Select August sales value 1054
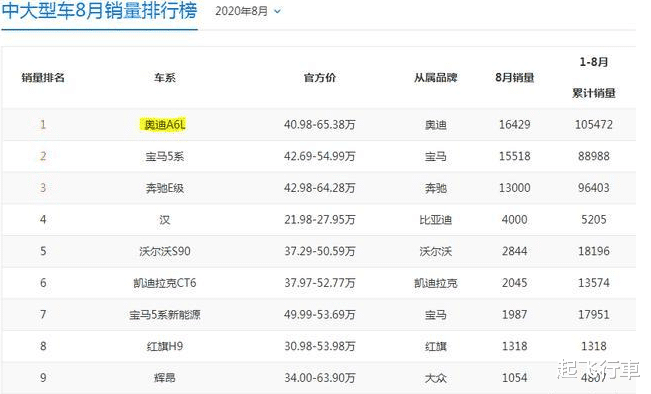Viewport: 651px width, 394px height. point(514,378)
